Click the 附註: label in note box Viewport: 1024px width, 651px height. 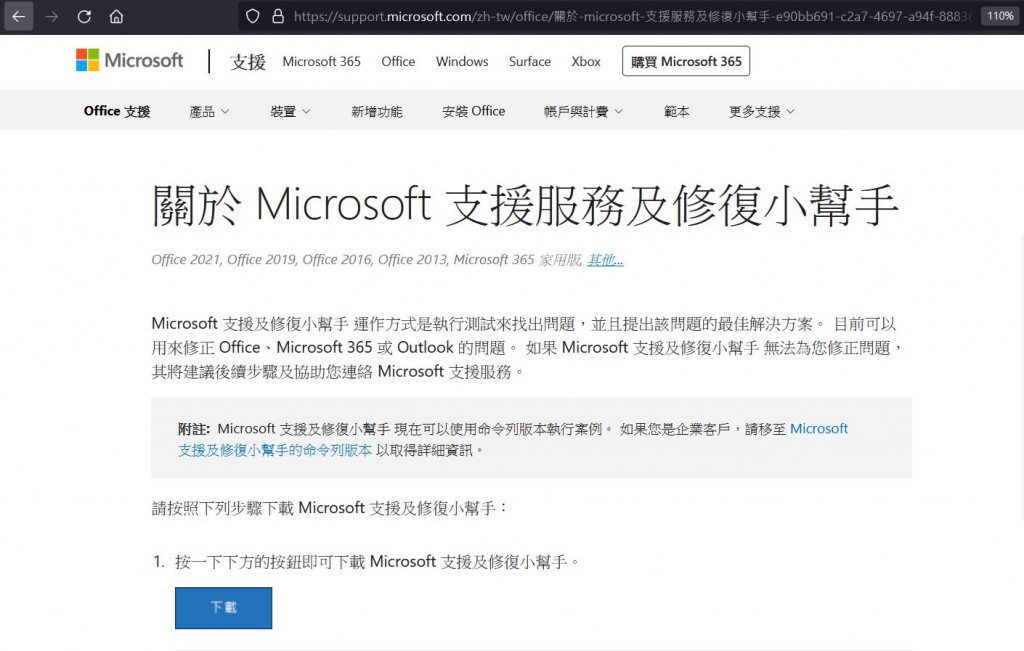click(x=194, y=429)
